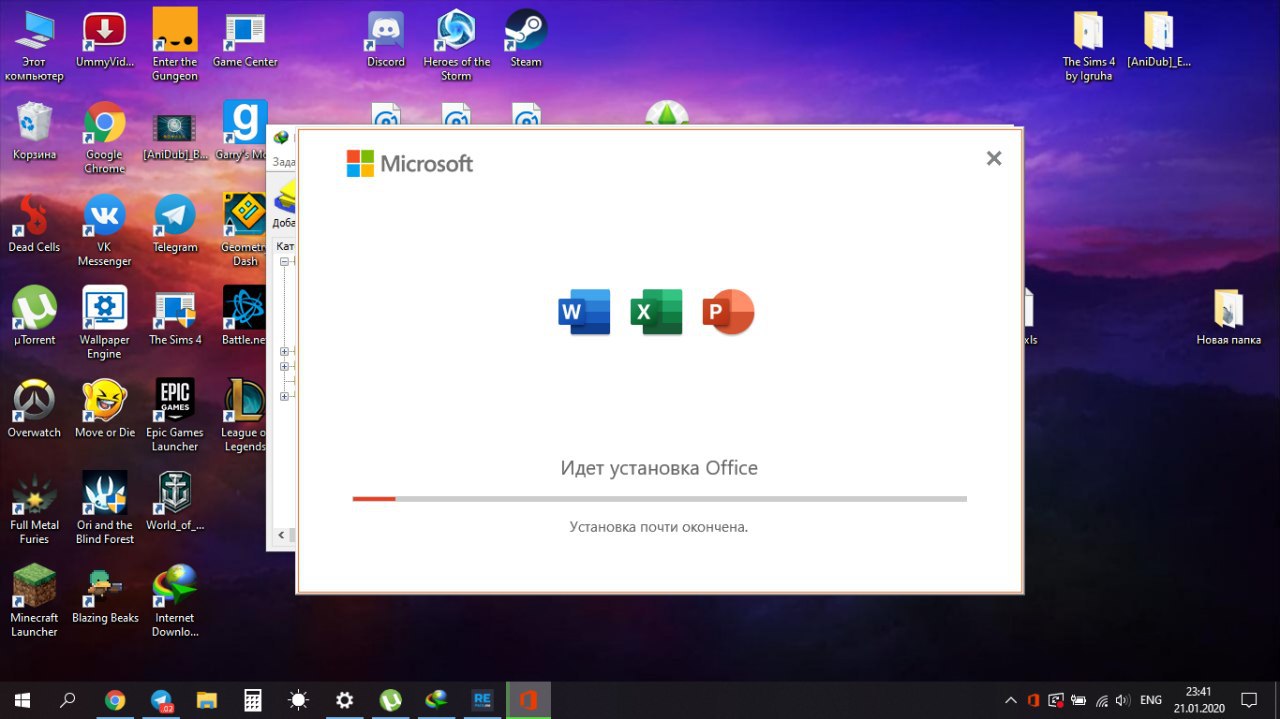Image resolution: width=1280 pixels, height=719 pixels.
Task: Open battery status in system tray
Action: pyautogui.click(x=1079, y=700)
